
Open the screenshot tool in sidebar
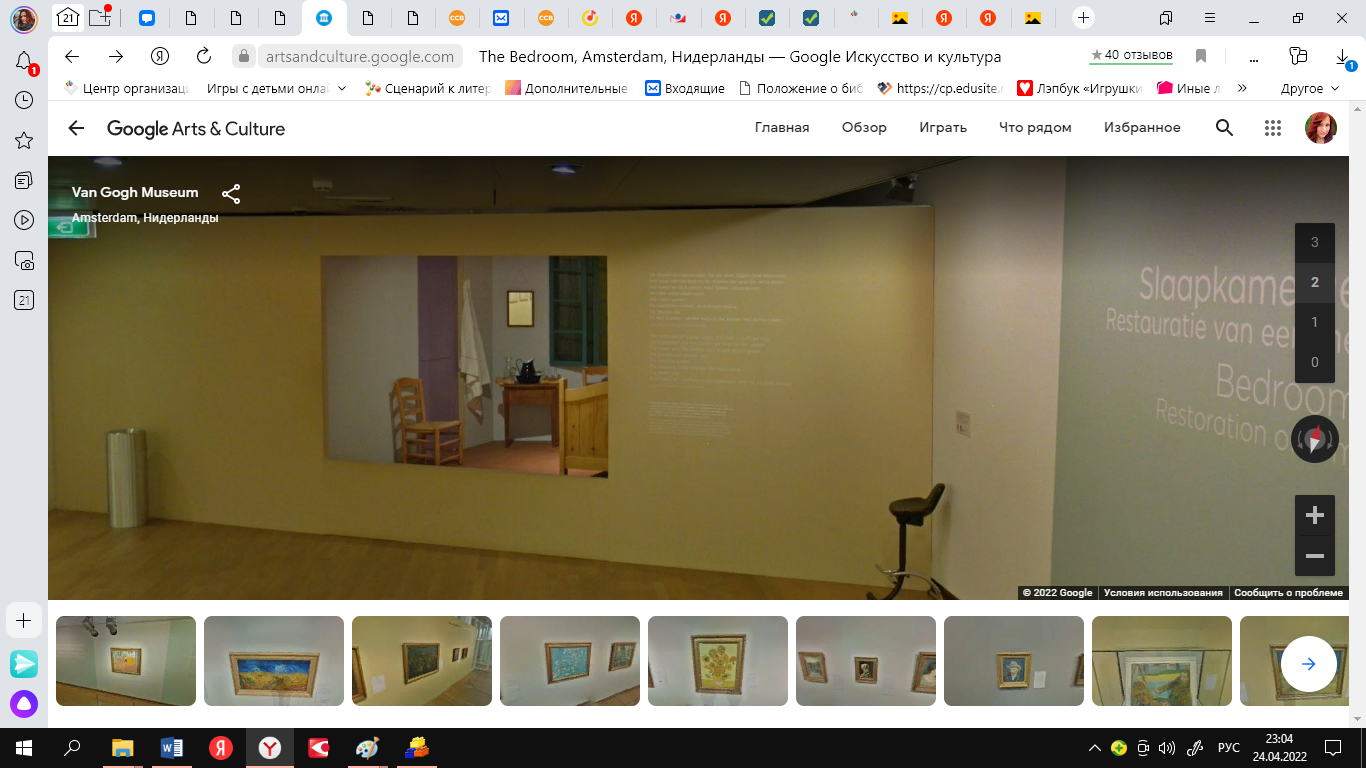coord(24,260)
